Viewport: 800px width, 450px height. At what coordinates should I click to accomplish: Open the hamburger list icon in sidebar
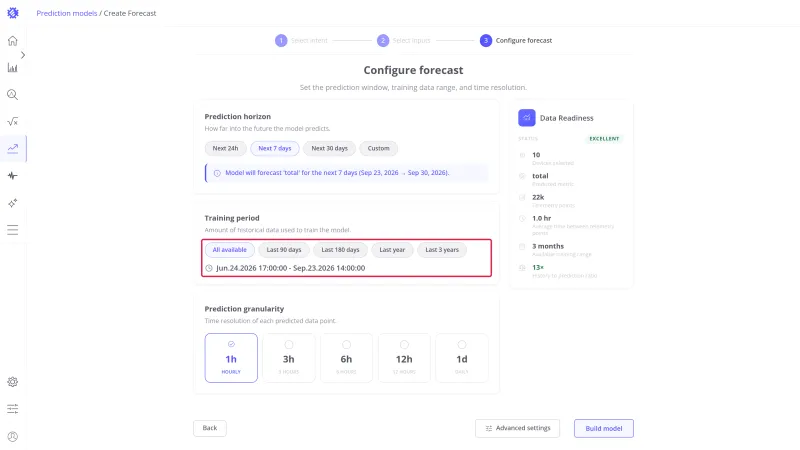coord(13,230)
